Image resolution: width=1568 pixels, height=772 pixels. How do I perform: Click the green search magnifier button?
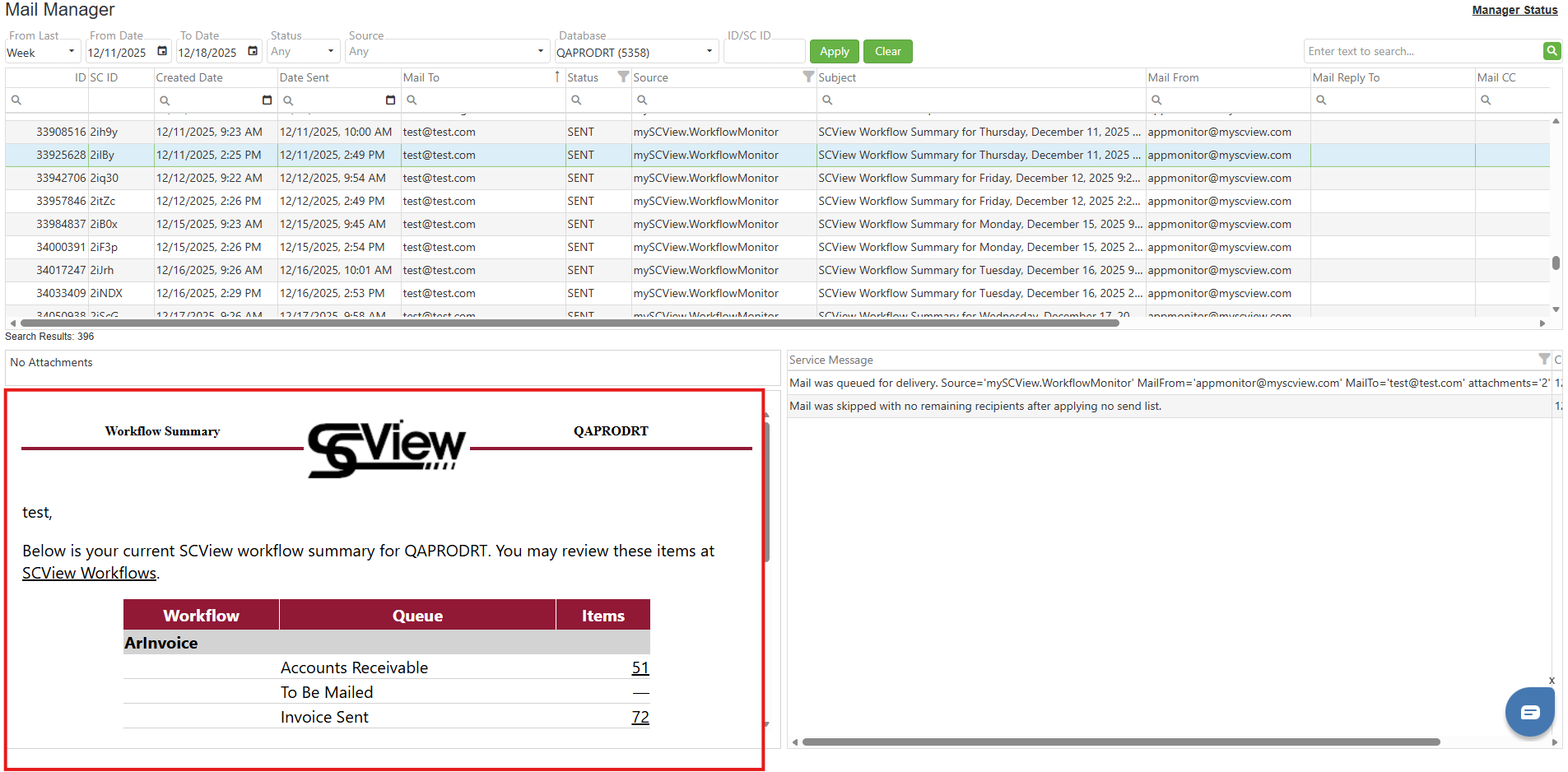click(x=1552, y=51)
